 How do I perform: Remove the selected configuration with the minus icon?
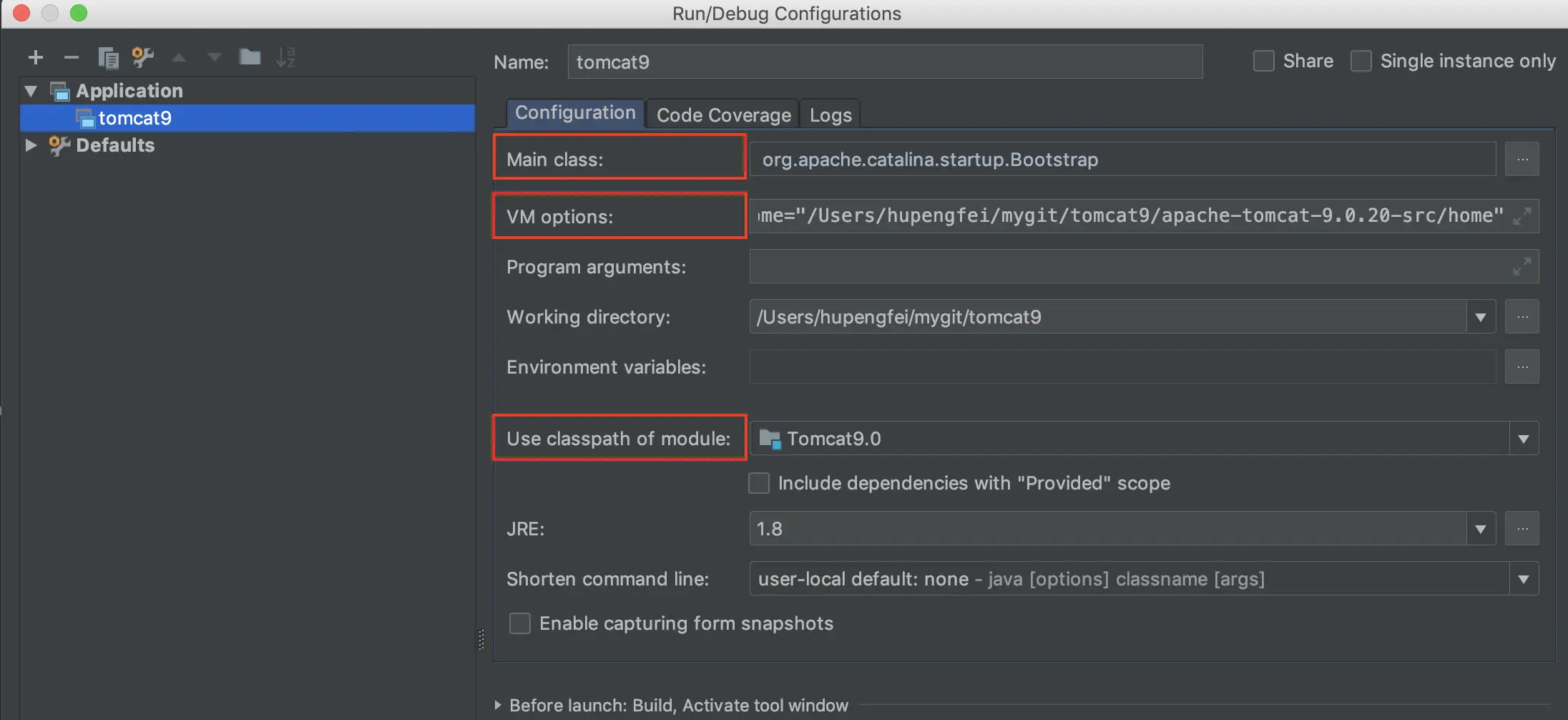pos(71,57)
